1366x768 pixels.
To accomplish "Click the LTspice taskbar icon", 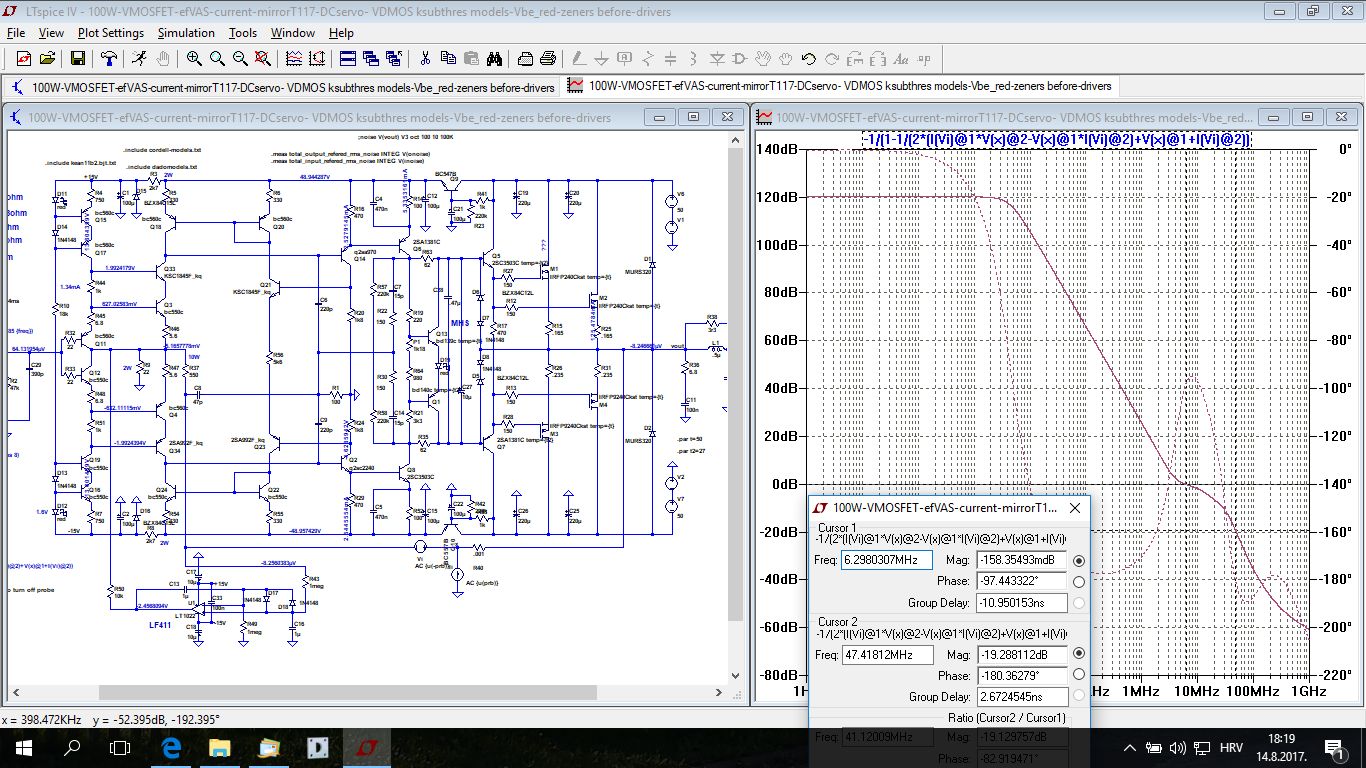I will point(365,747).
